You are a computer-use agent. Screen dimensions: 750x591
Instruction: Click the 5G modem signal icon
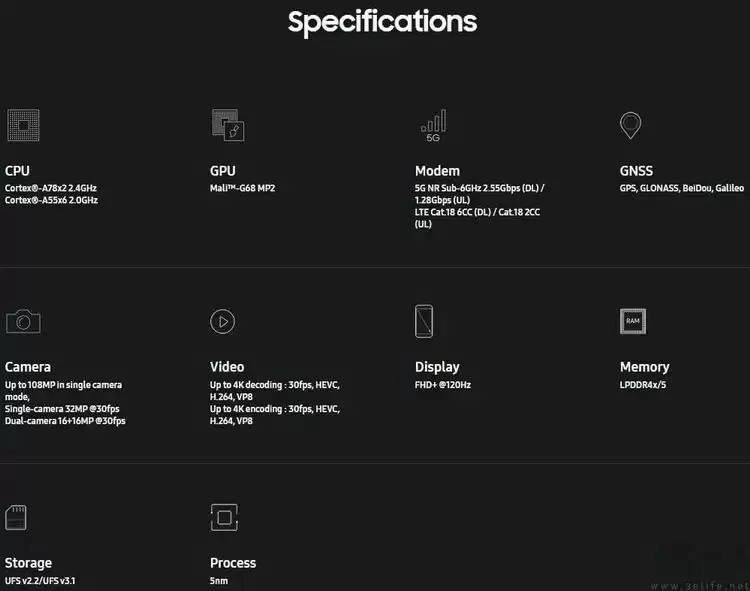433,125
